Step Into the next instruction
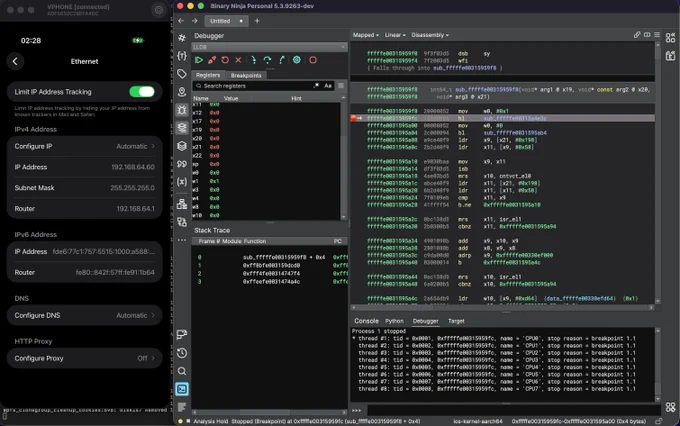 coord(254,60)
